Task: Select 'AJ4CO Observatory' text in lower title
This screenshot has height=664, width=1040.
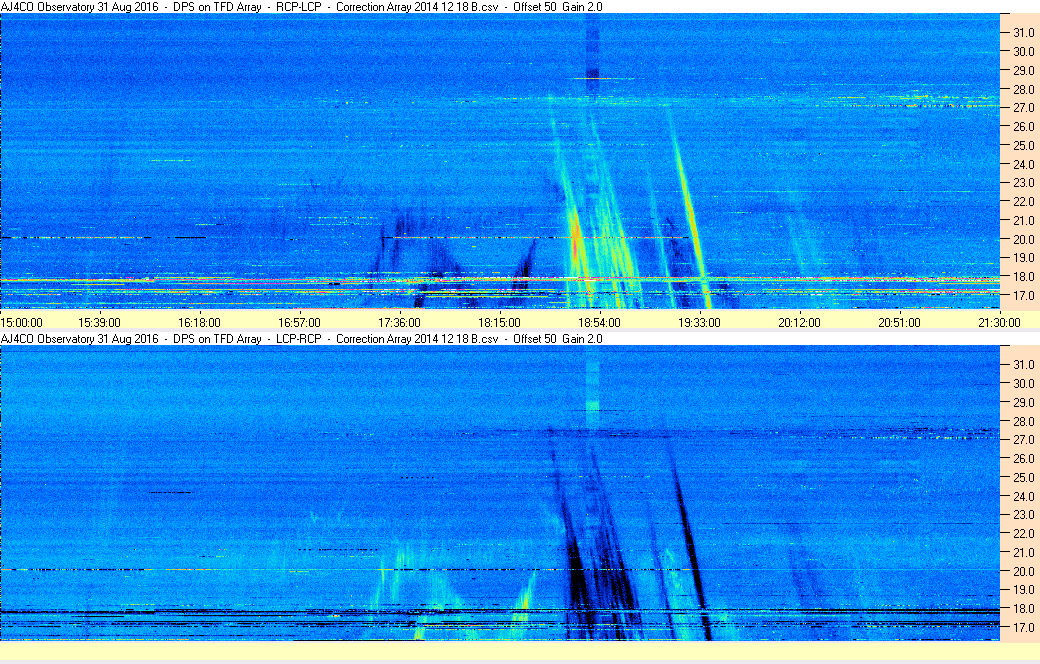Action: [47, 339]
